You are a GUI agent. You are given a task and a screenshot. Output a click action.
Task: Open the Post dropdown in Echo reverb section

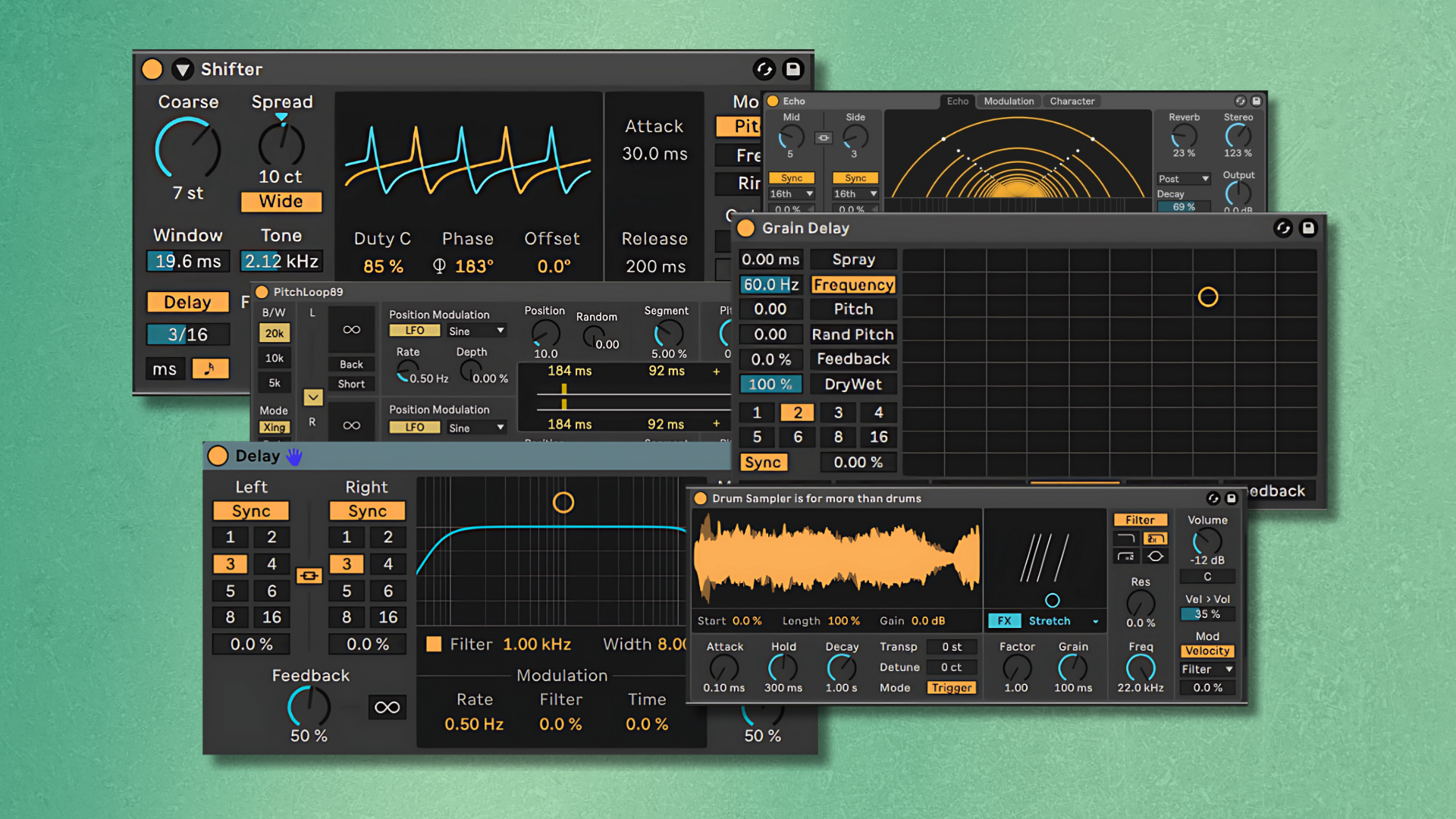(x=1183, y=179)
